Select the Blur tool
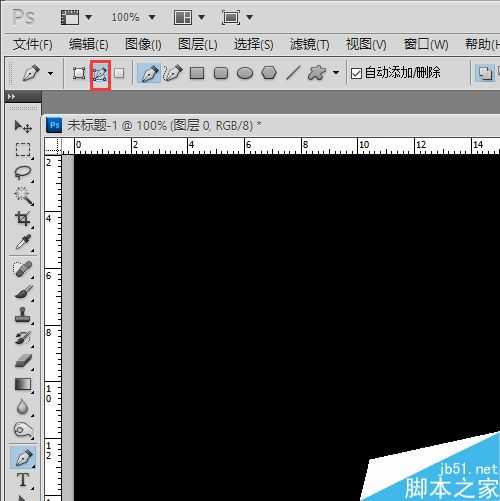The image size is (500, 501). pyautogui.click(x=23, y=407)
